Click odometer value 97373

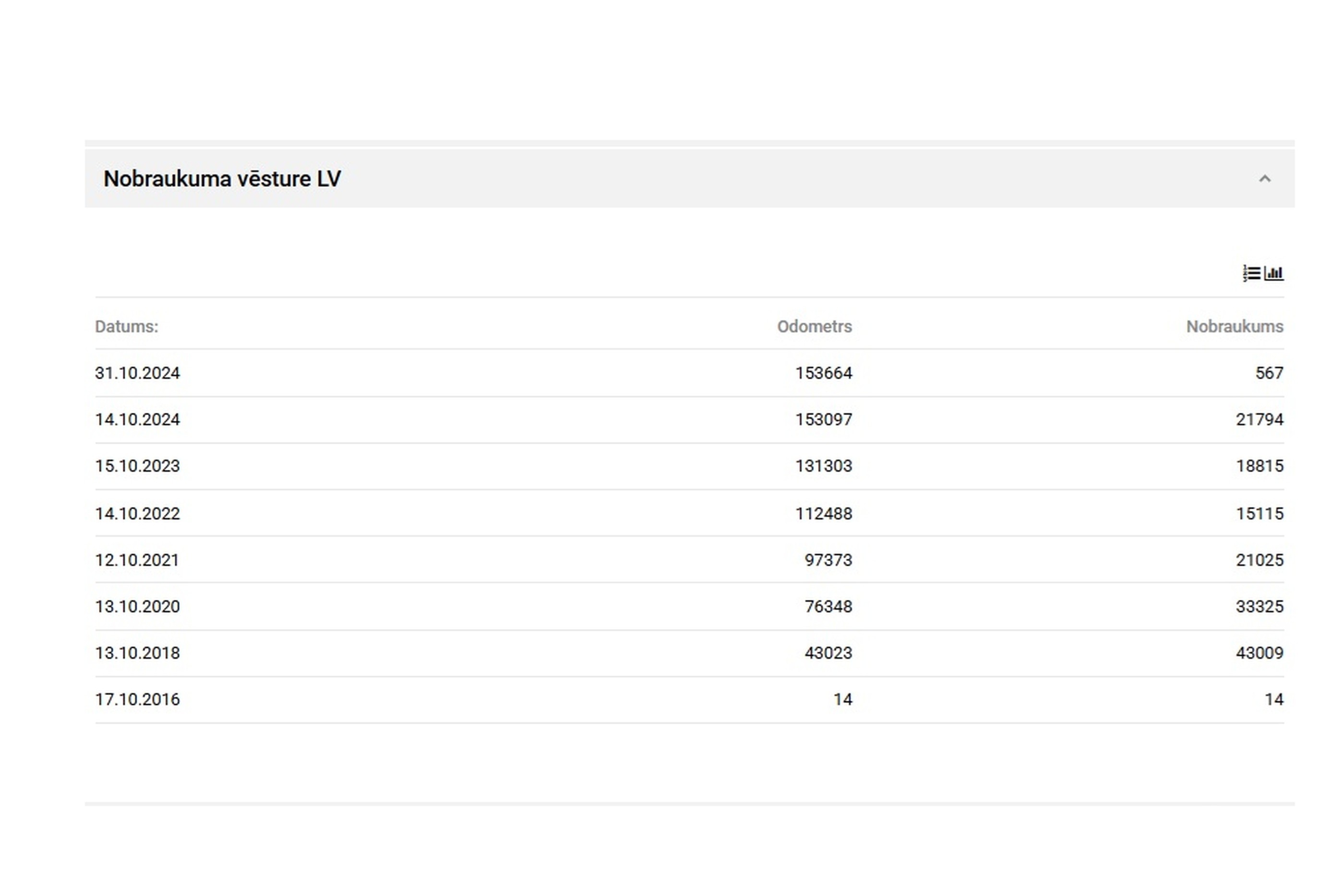tap(828, 560)
